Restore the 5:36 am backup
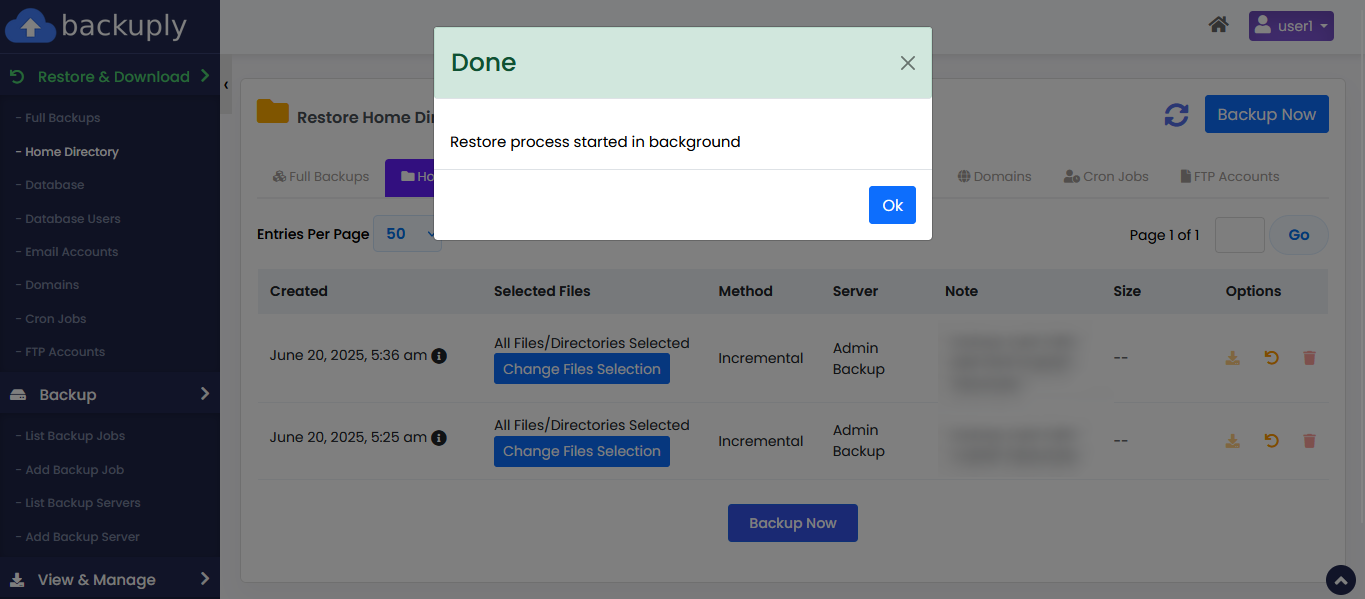The image size is (1365, 599). coord(1271,358)
